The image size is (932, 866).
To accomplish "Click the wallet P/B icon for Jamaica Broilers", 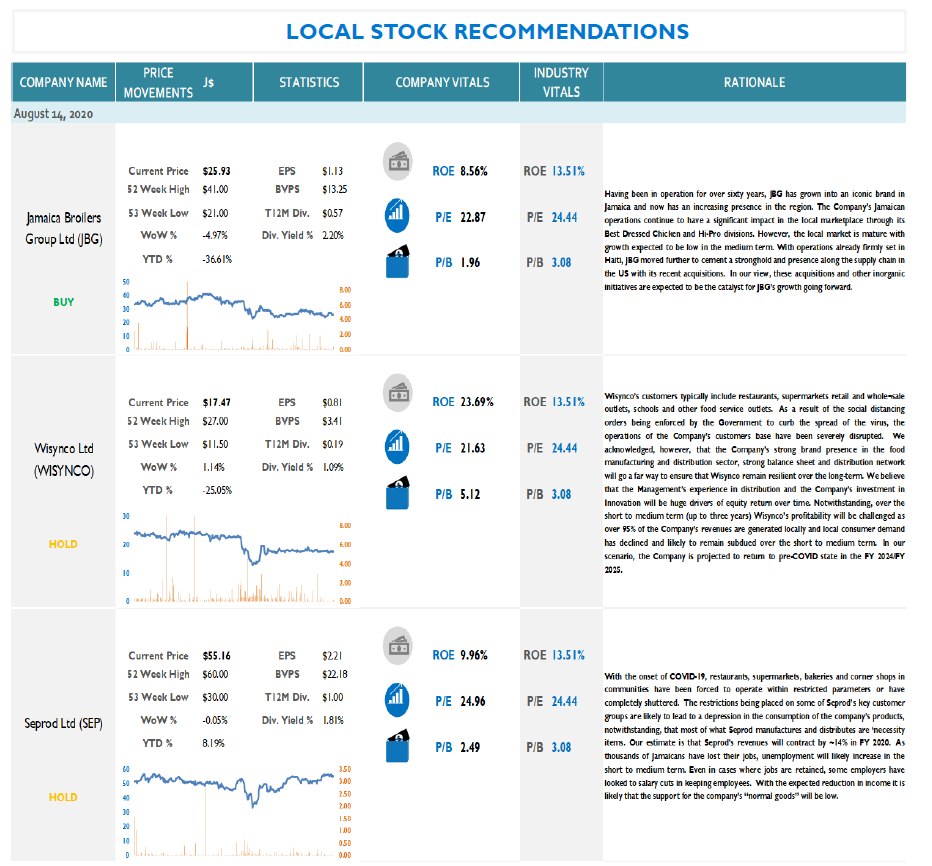I will [398, 262].
